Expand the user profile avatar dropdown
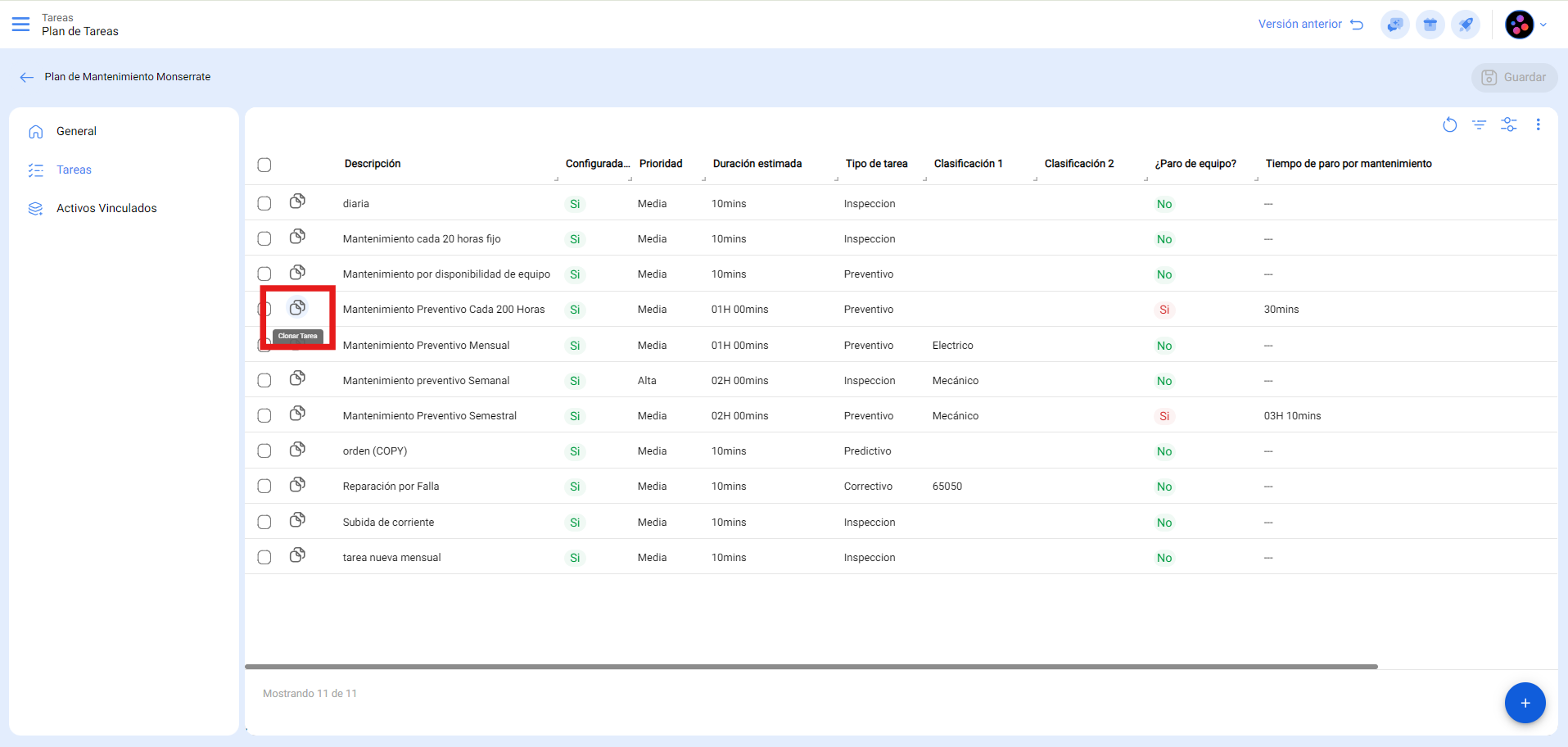The height and width of the screenshot is (747, 1568). [1525, 25]
